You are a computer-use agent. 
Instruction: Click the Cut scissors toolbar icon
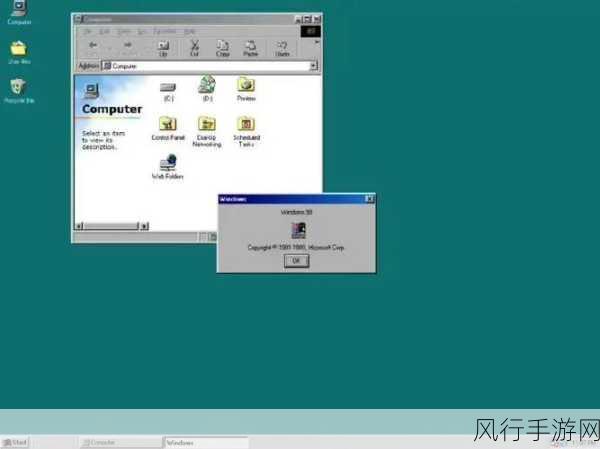point(194,48)
